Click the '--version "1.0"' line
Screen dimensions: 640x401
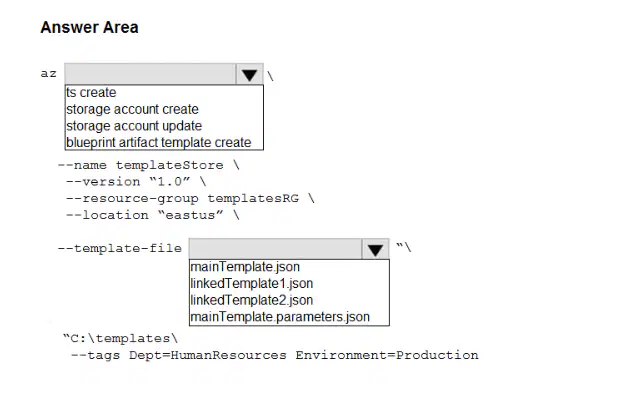pos(136,182)
